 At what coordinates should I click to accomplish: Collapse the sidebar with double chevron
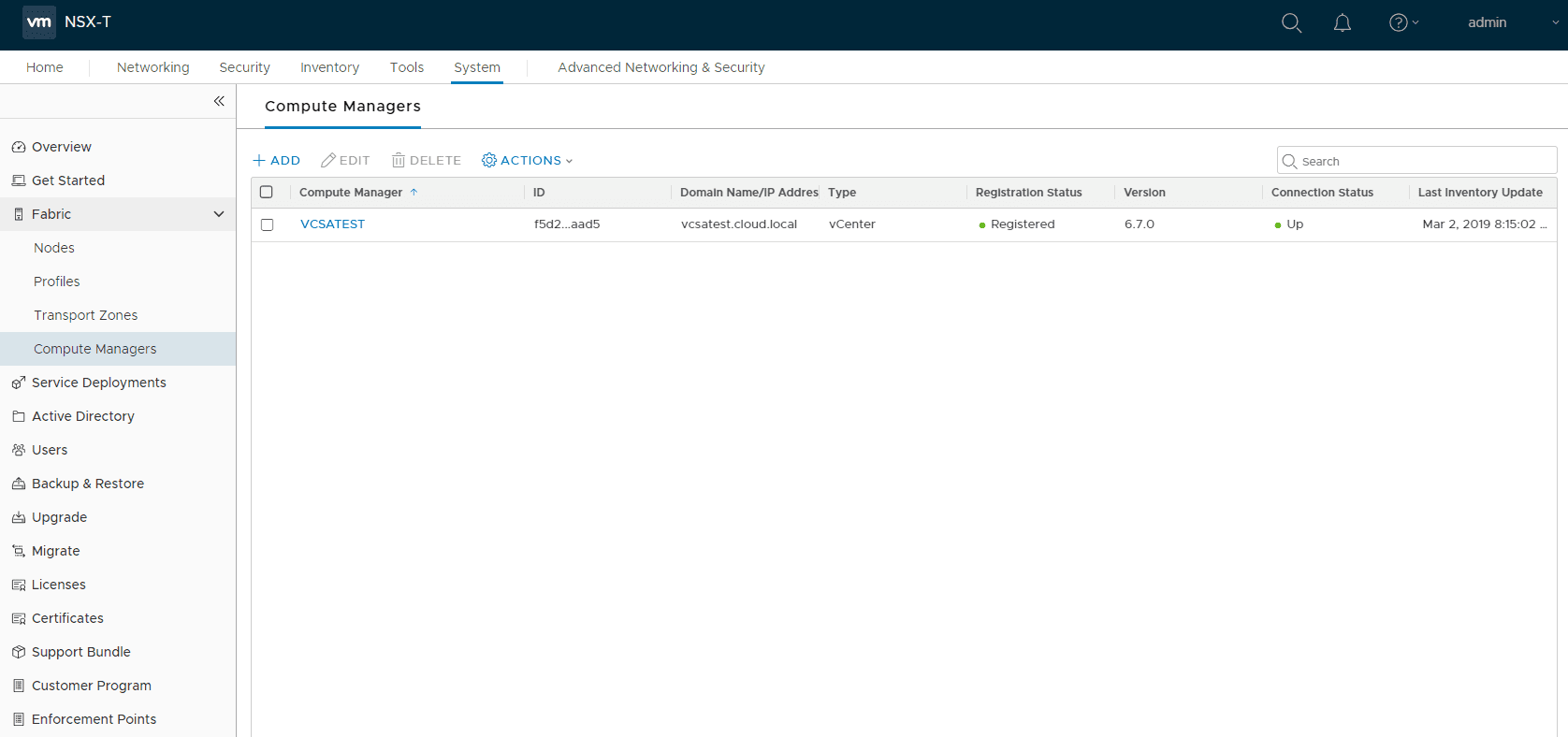coord(219,101)
